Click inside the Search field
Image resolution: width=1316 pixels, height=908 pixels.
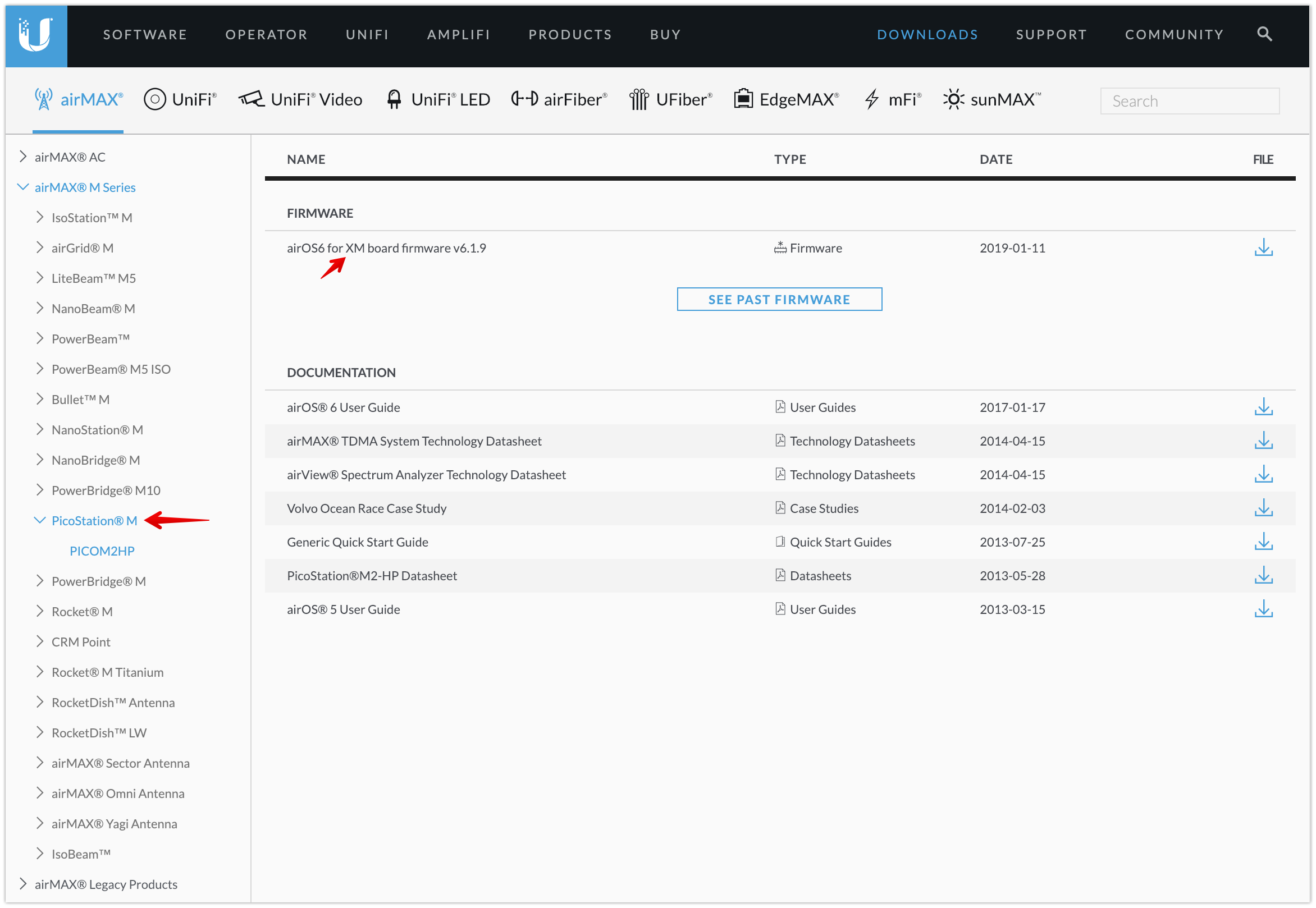[1189, 100]
